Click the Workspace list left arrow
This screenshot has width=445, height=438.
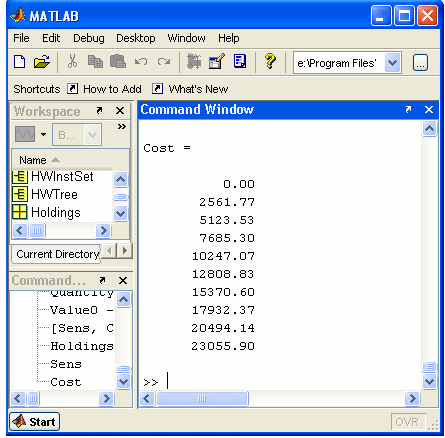coord(20,230)
